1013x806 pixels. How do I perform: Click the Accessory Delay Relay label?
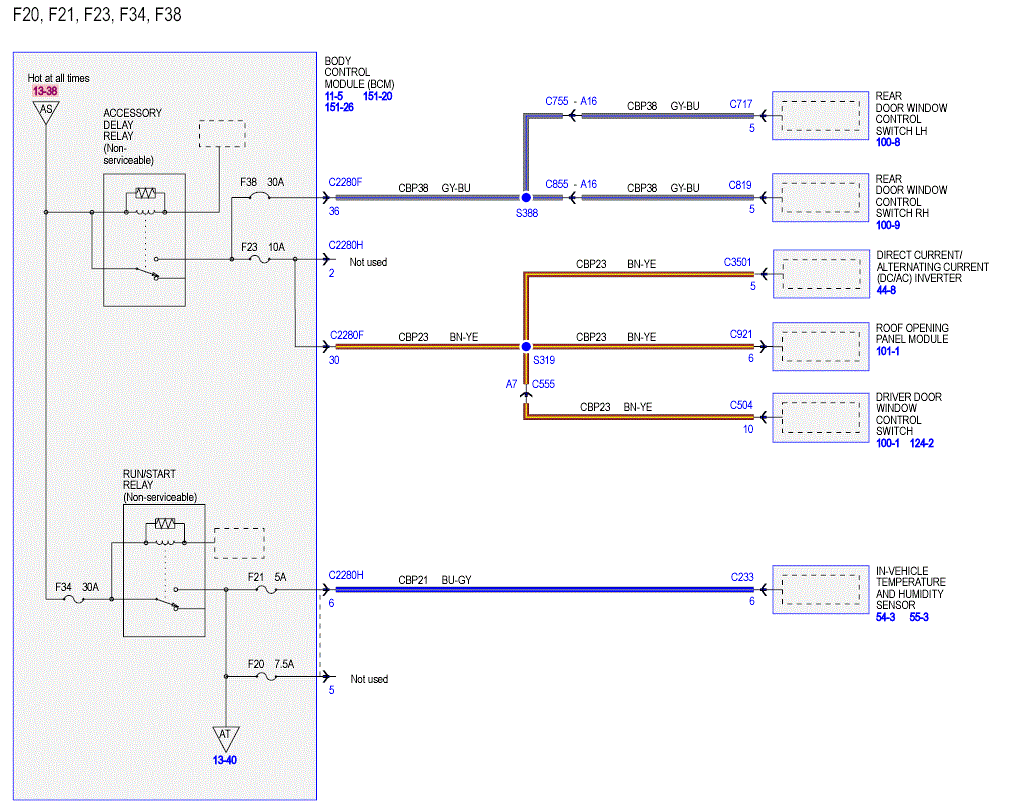click(x=132, y=136)
